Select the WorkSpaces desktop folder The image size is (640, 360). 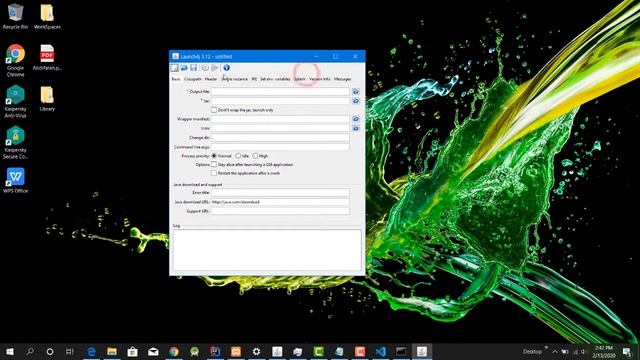(x=47, y=17)
